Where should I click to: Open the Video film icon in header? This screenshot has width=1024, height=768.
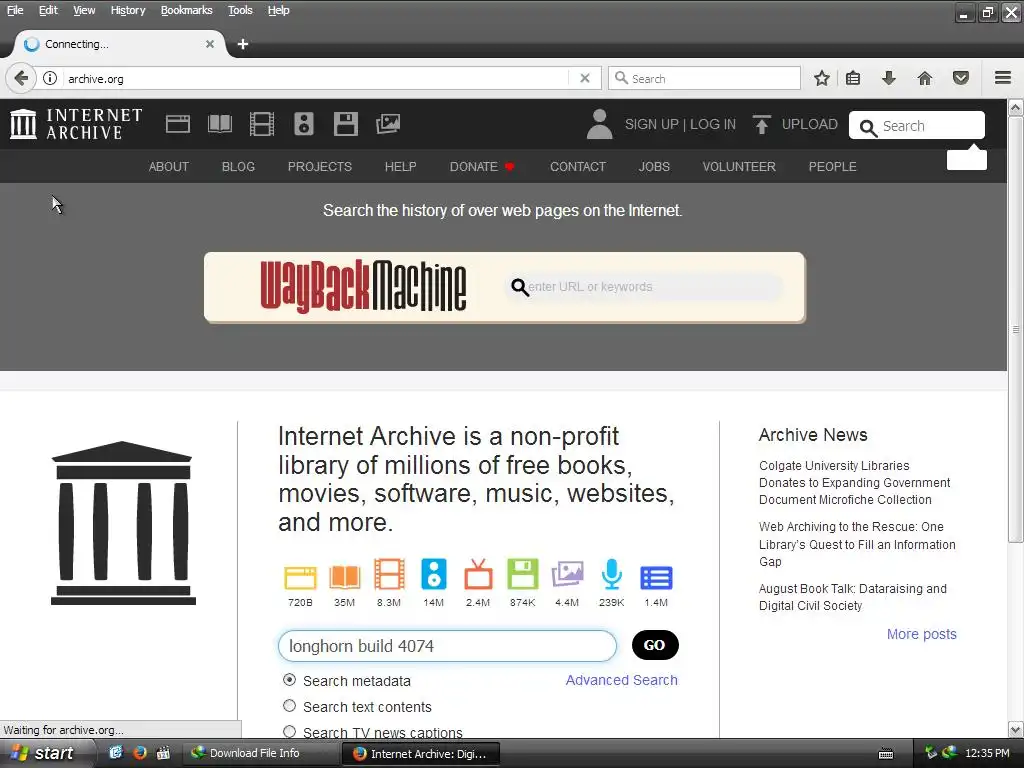[x=262, y=124]
